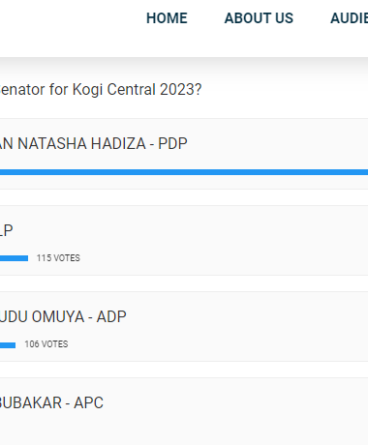The width and height of the screenshot is (368, 445).
Task: Click the year 2023 in poll title
Action: [x=181, y=89]
